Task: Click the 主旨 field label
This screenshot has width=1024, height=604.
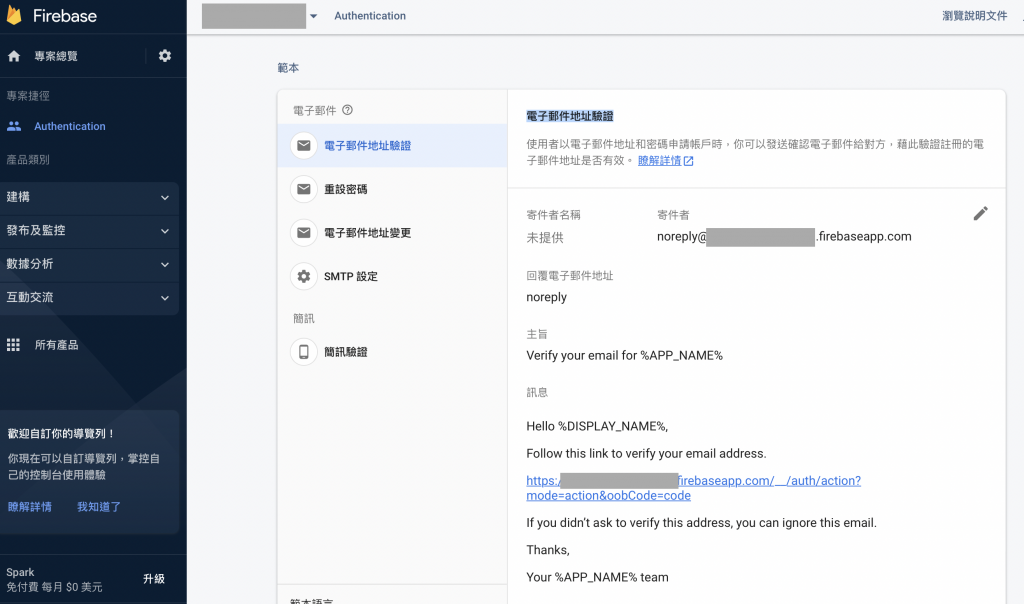Action: 537,334
